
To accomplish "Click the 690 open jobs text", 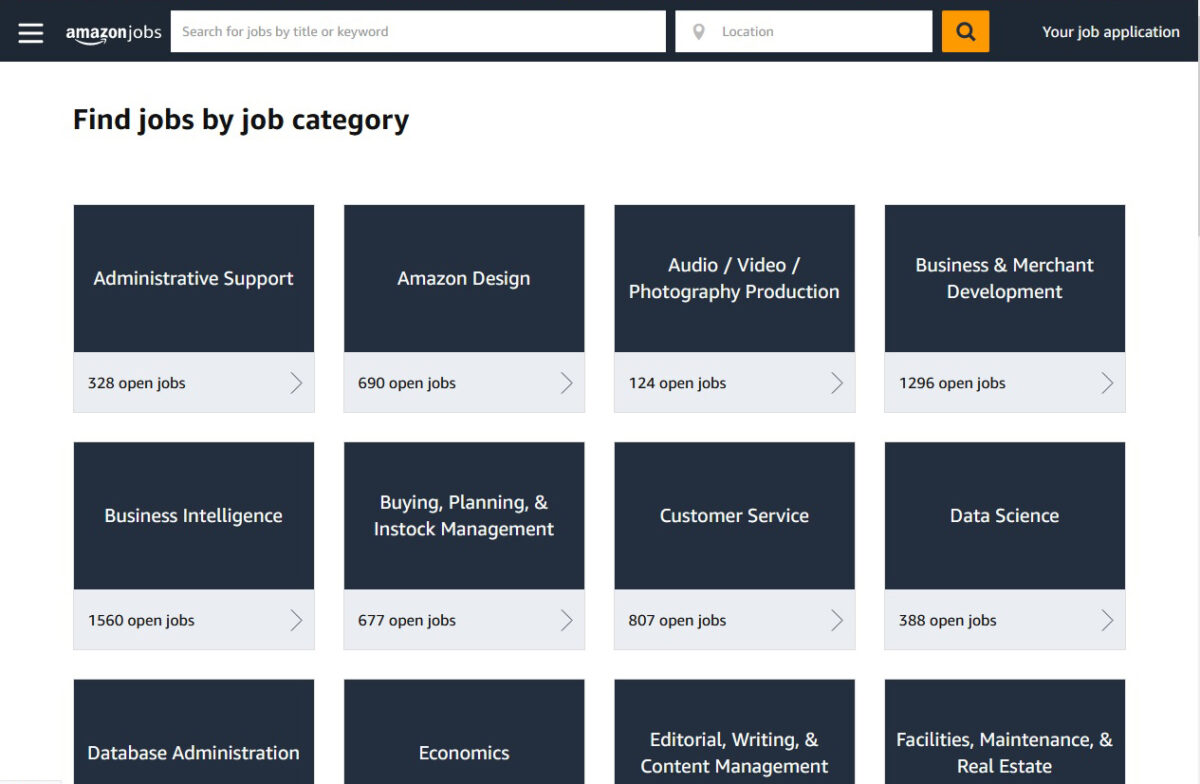I will point(407,383).
